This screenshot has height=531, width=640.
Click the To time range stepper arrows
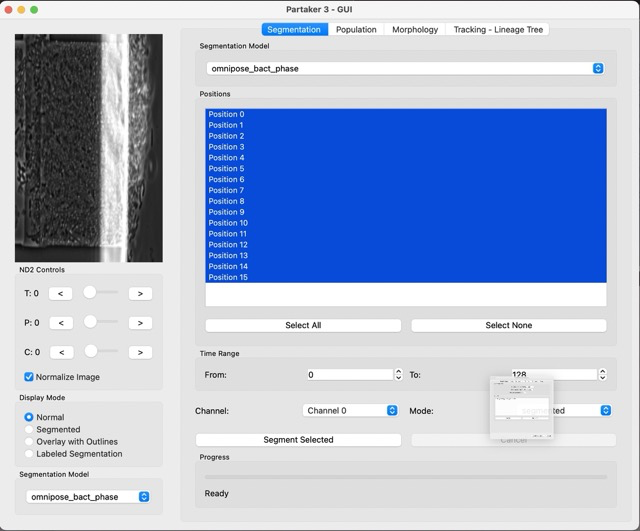tap(602, 375)
